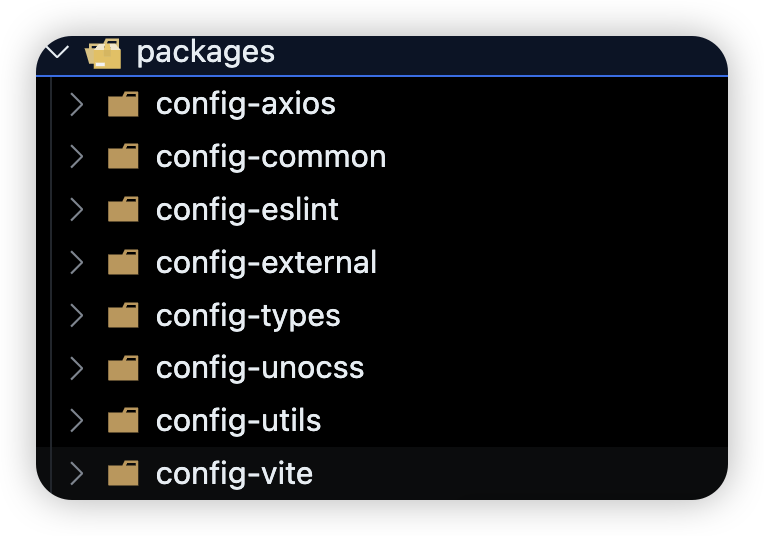The image size is (764, 536).
Task: Click the config-common folder icon
Action: tap(123, 158)
